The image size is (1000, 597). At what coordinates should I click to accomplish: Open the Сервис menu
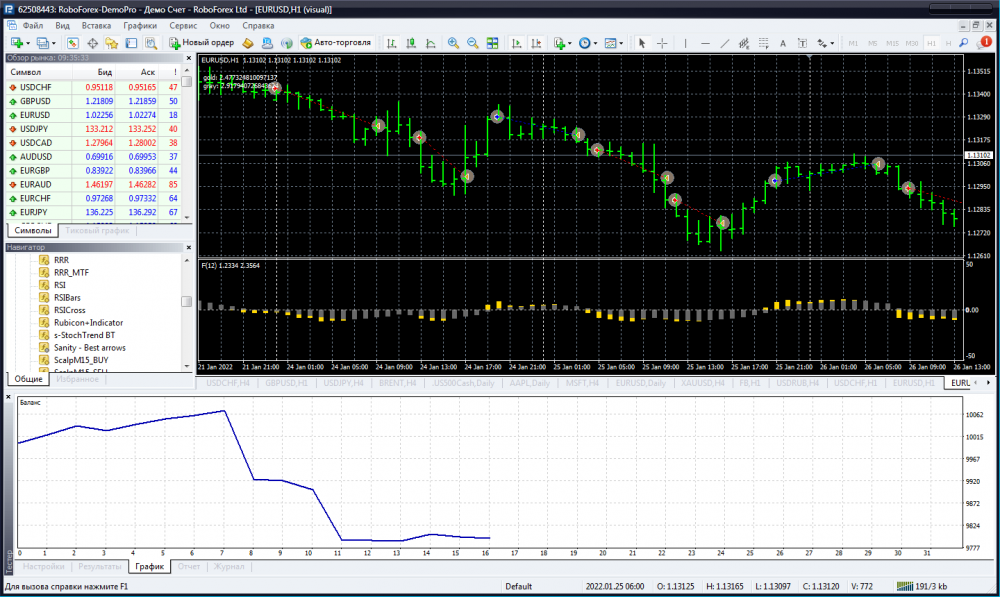point(183,26)
